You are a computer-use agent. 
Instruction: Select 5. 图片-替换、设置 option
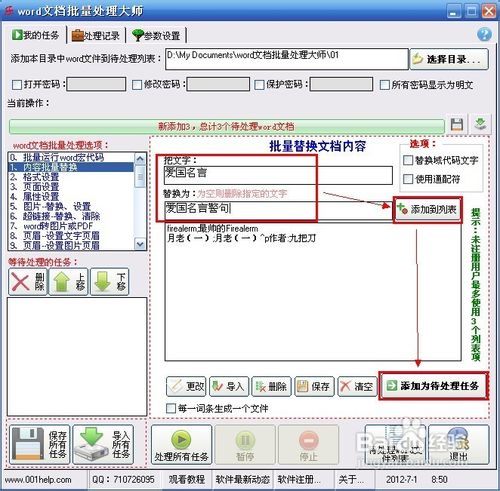[x=71, y=206]
